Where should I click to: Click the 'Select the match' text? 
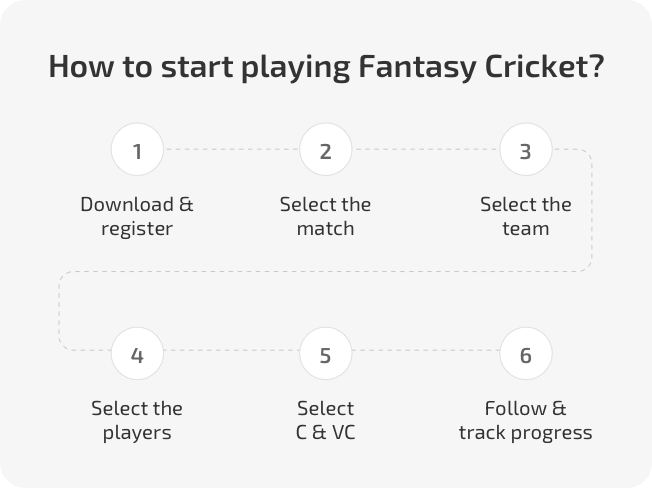[x=326, y=217]
